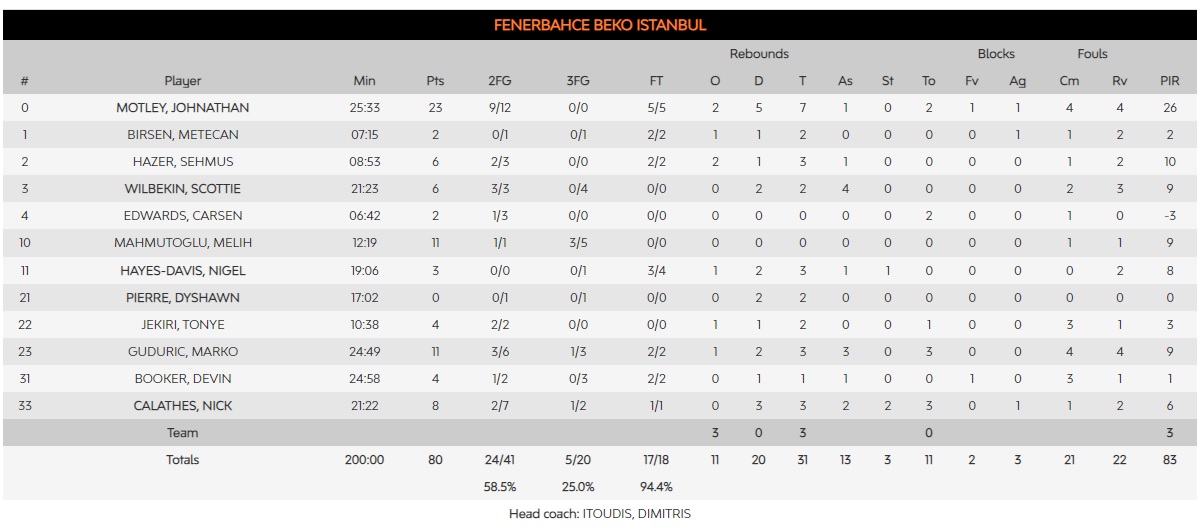Open HAZER, SEHMUS player page
This screenshot has height=531, width=1201.
click(x=183, y=162)
